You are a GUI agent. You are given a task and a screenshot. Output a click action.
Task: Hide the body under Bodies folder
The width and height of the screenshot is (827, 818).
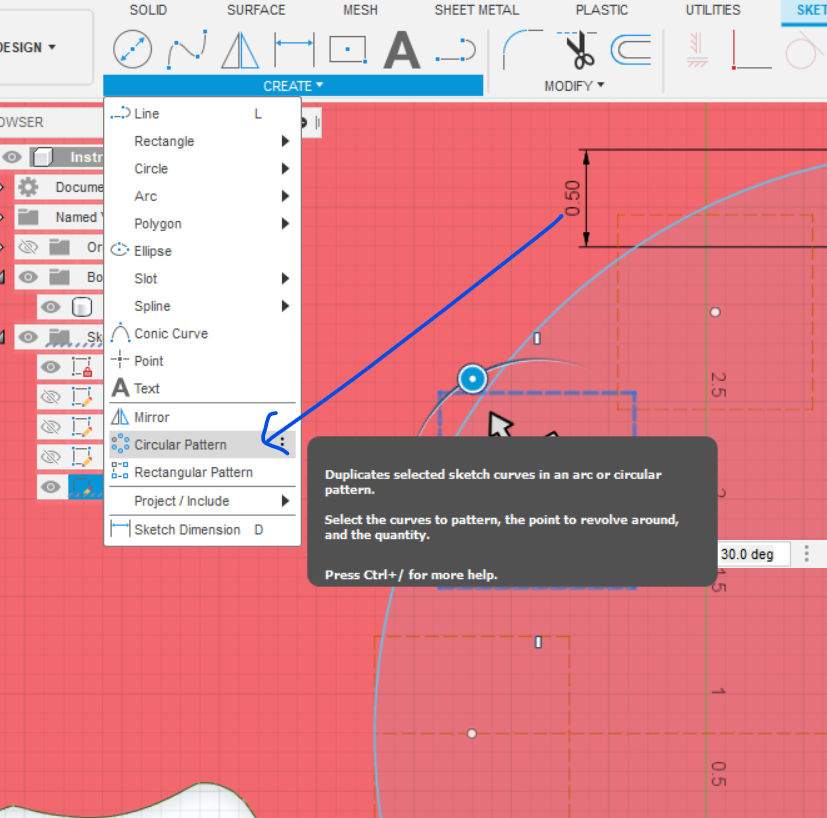click(x=51, y=307)
